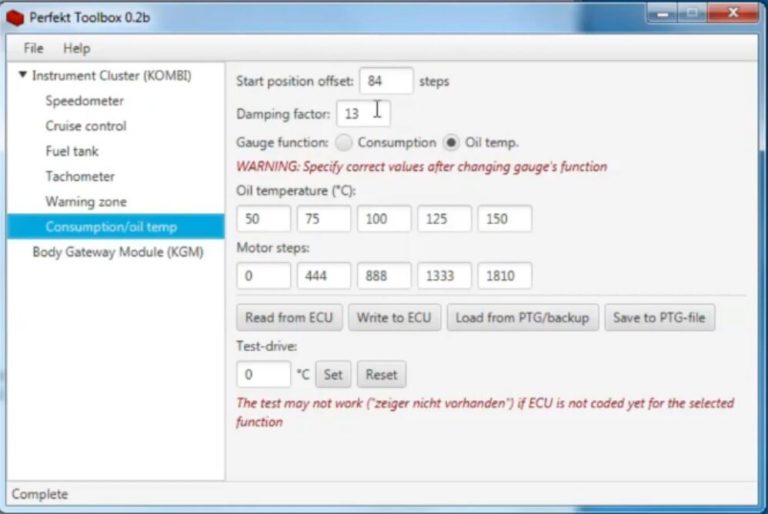
Task: Select the Consumption gauge function radio button
Action: coord(344,143)
